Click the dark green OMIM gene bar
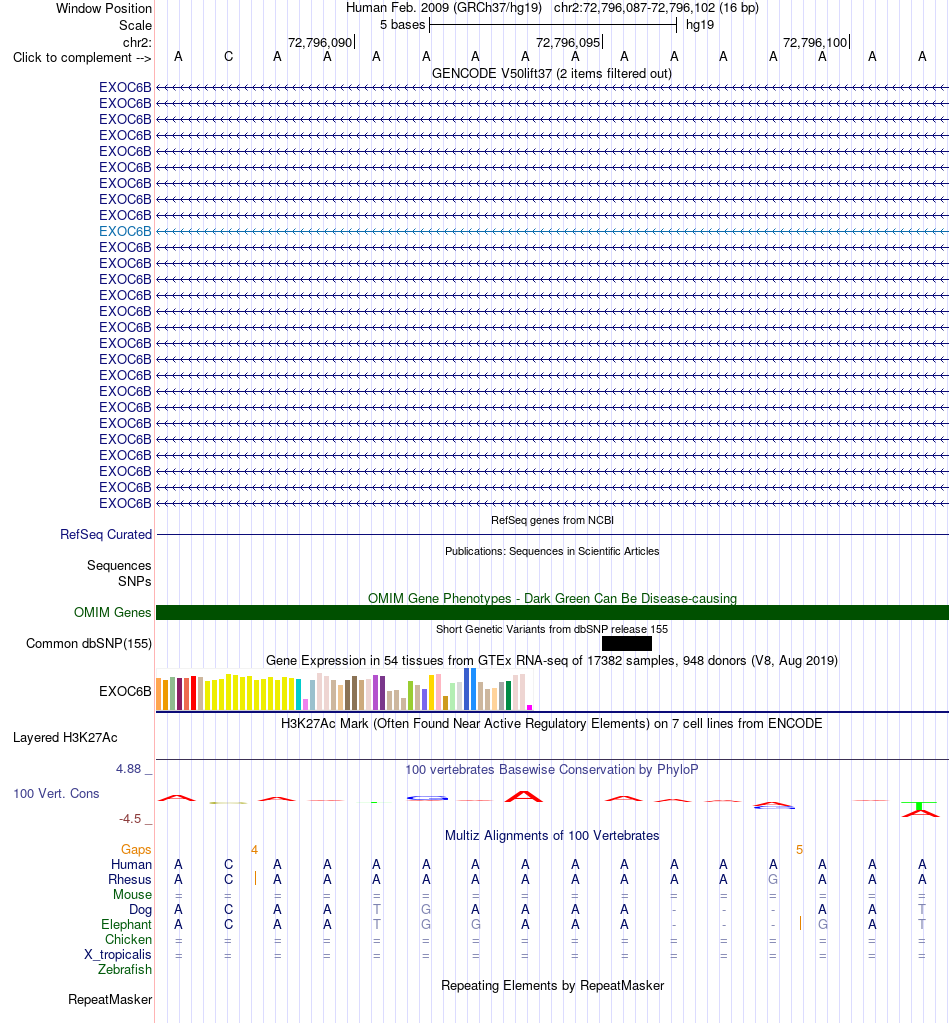The width and height of the screenshot is (950, 1023). point(552,612)
